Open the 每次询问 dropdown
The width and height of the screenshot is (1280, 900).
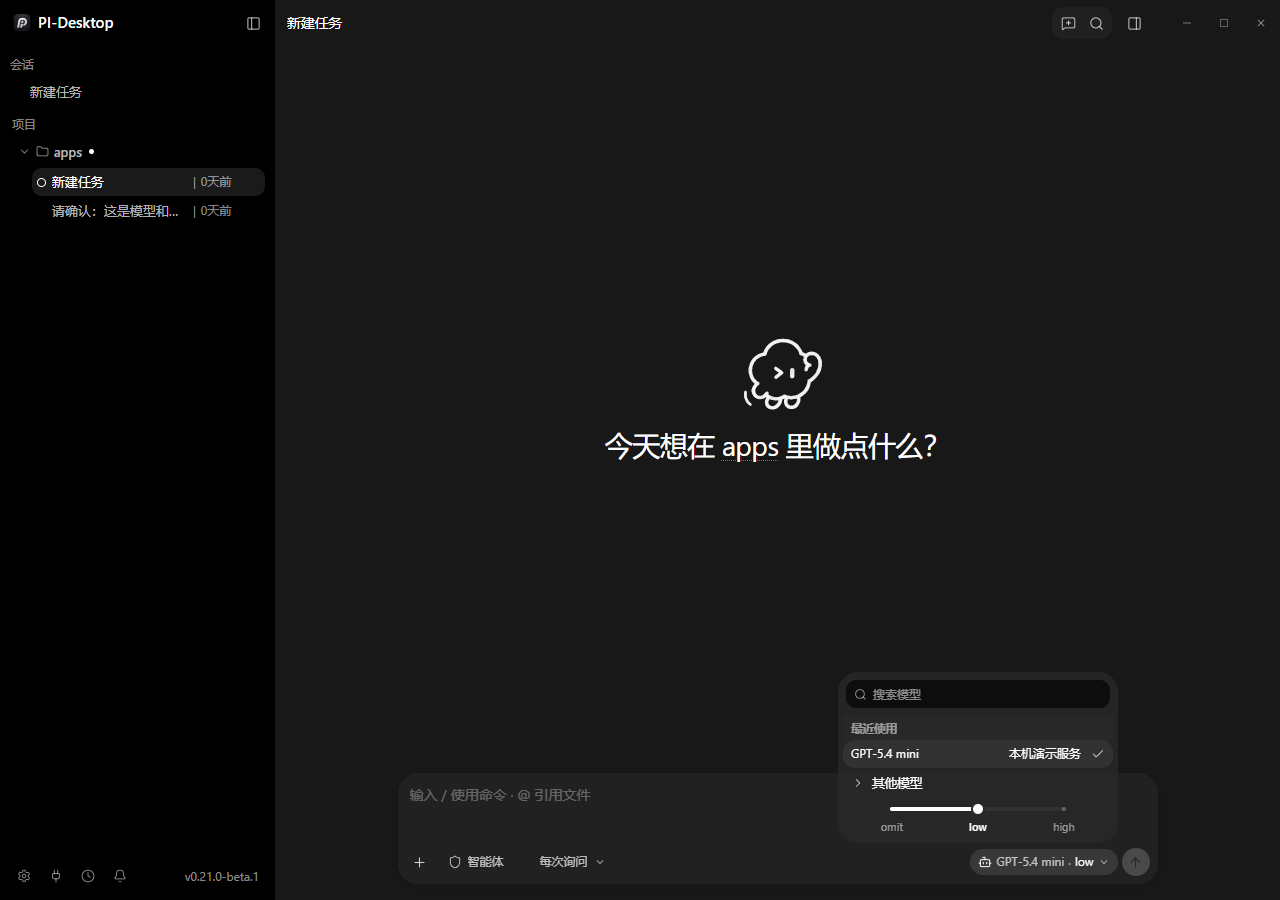[x=572, y=862]
